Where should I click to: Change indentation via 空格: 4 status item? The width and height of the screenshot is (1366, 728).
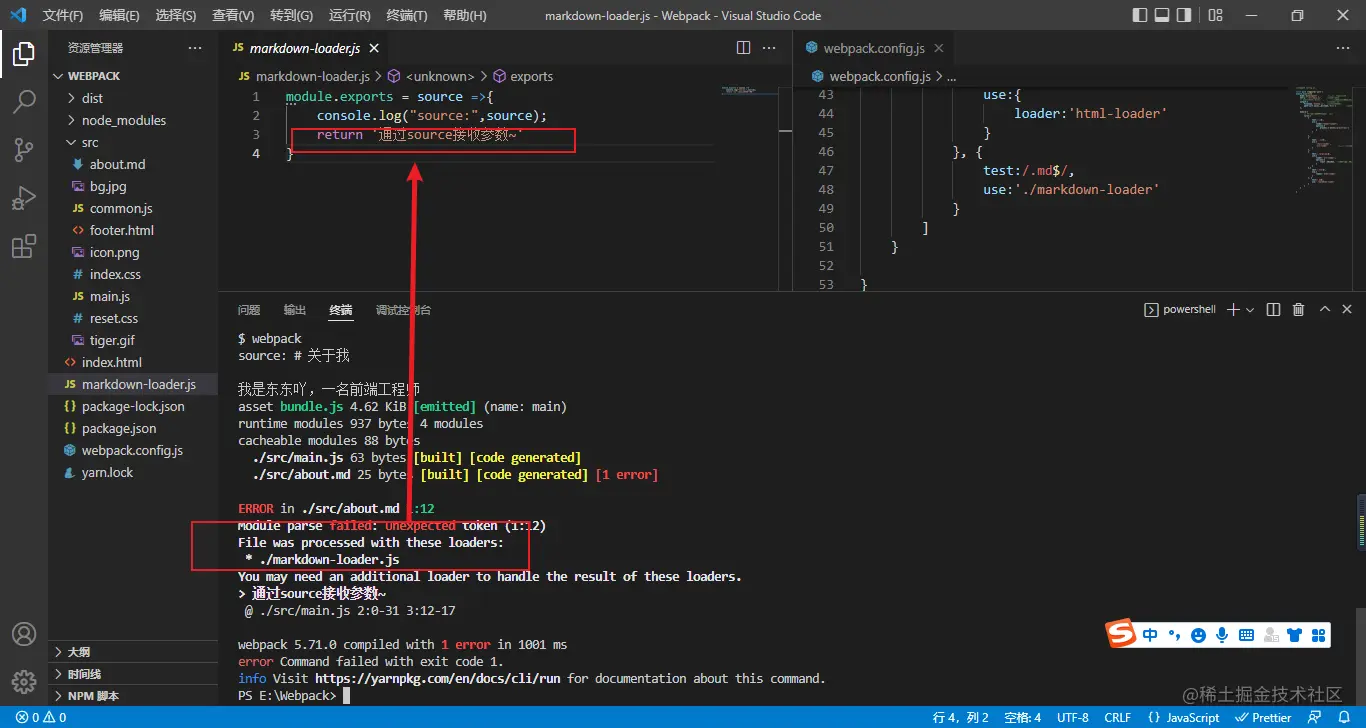1022,717
